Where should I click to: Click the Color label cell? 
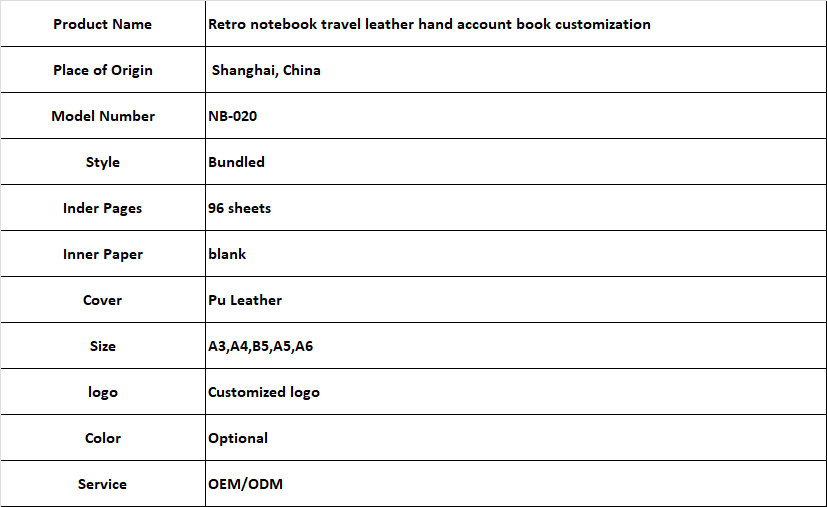pos(103,438)
